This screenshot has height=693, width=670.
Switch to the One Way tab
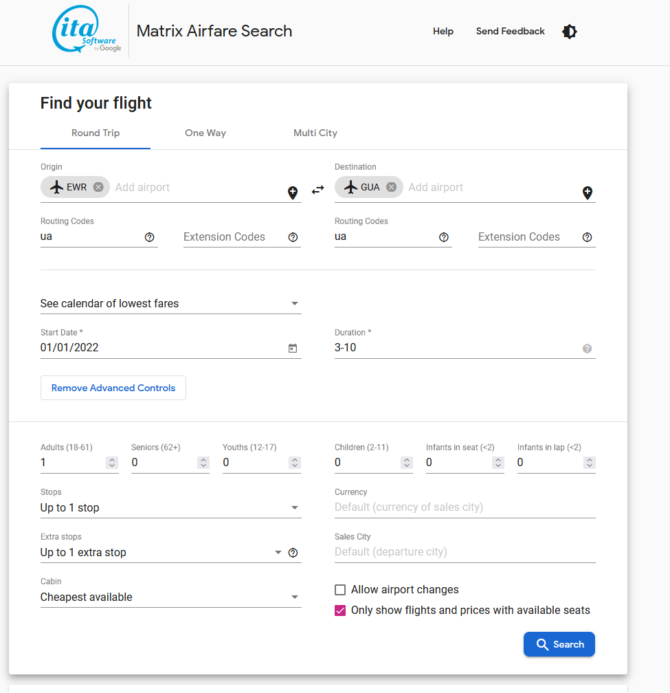pyautogui.click(x=206, y=133)
